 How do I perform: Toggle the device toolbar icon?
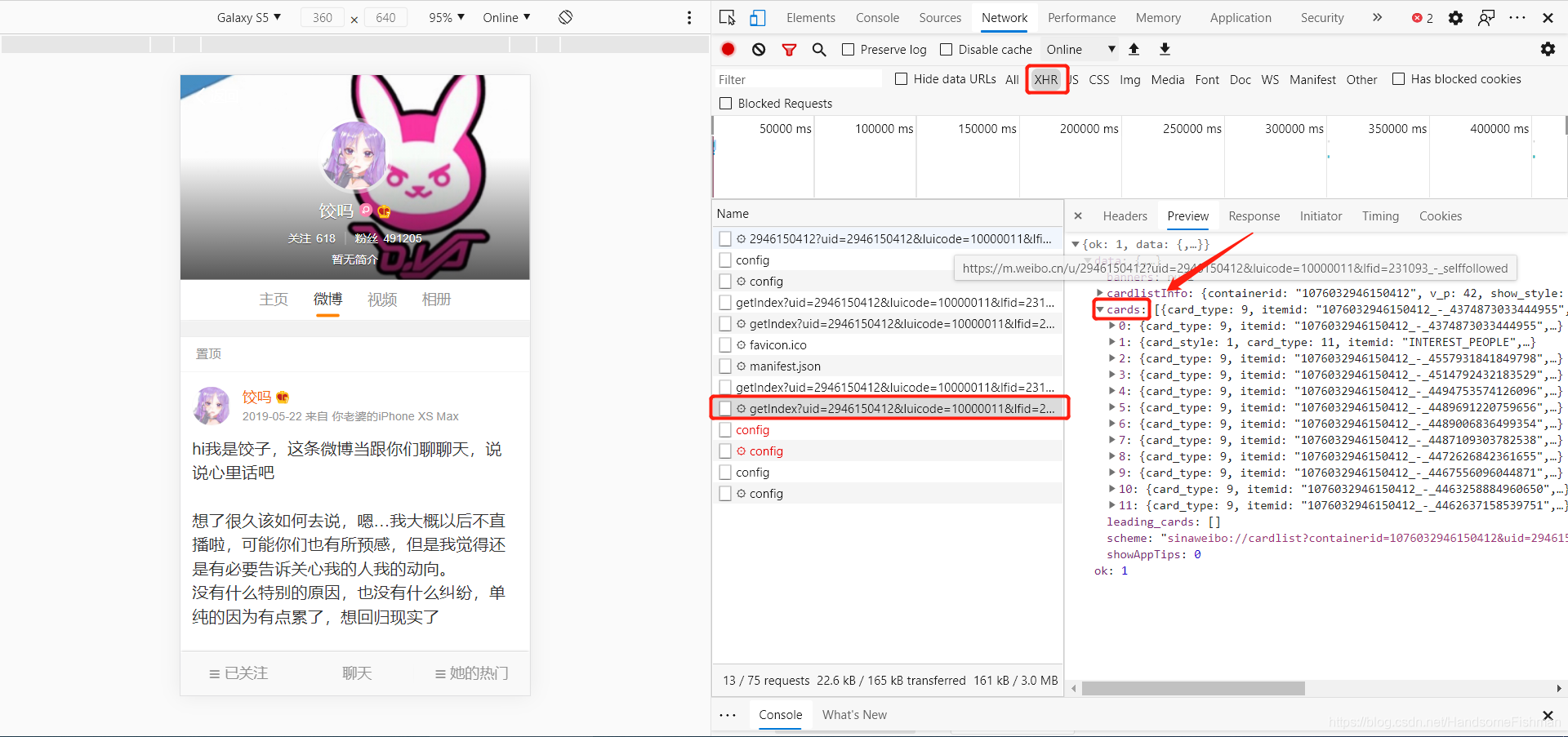(x=758, y=17)
